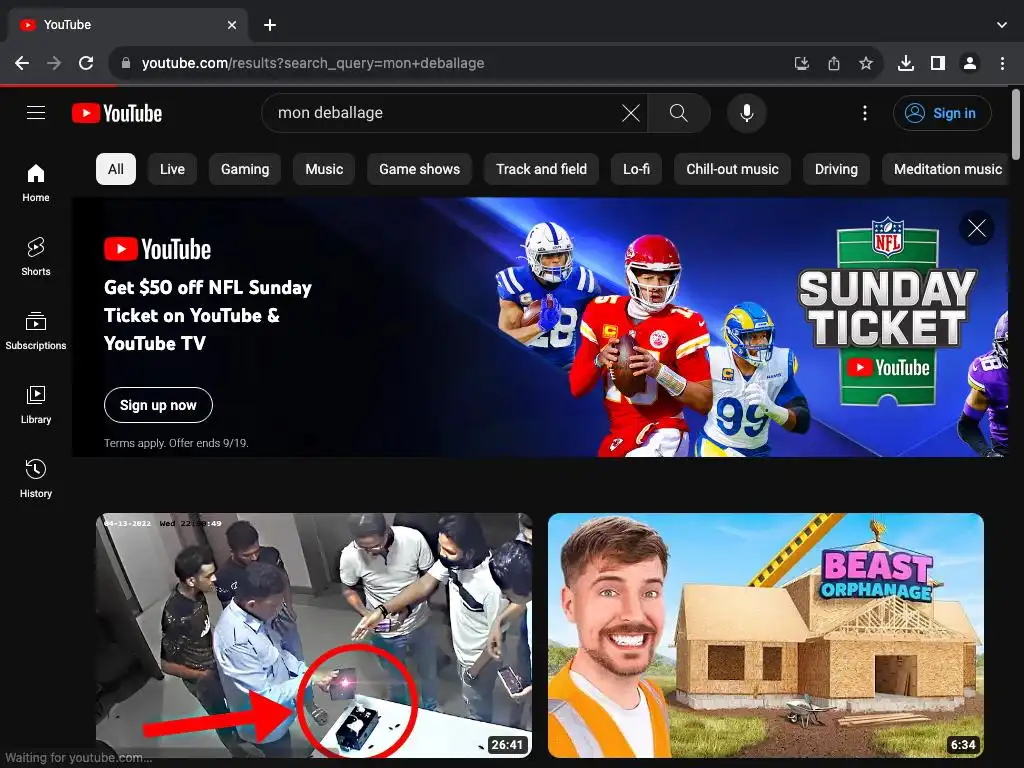Open browser downloads icon
This screenshot has height=768, width=1024.
click(905, 63)
